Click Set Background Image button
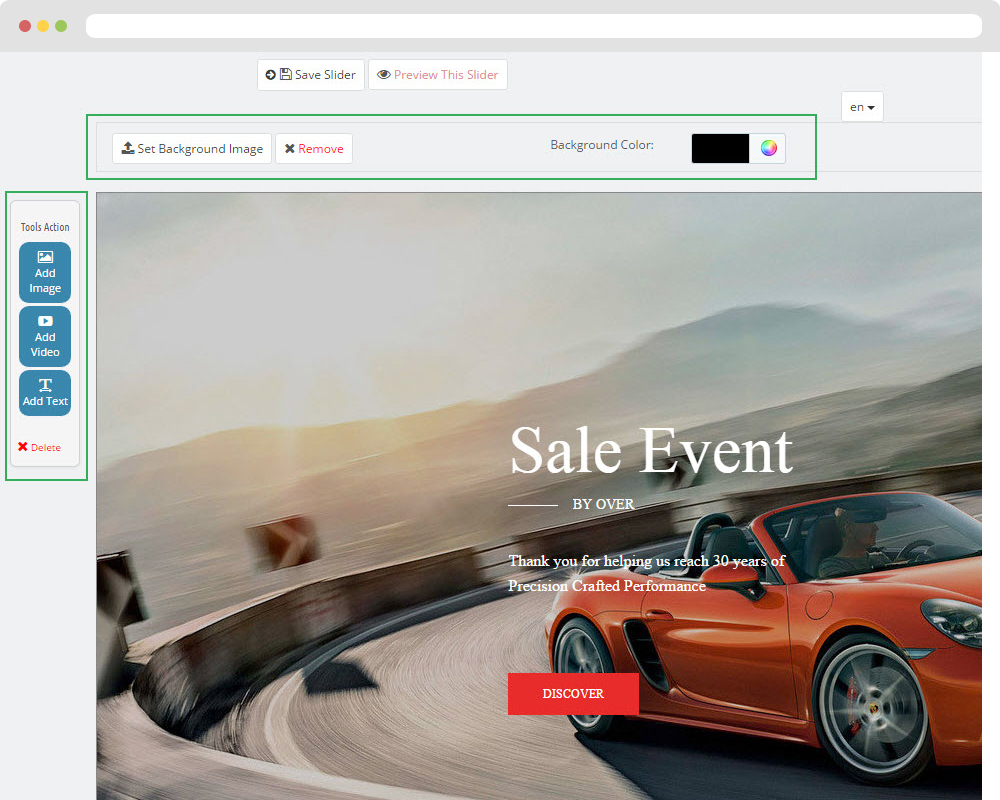This screenshot has height=800, width=1000. click(x=192, y=149)
